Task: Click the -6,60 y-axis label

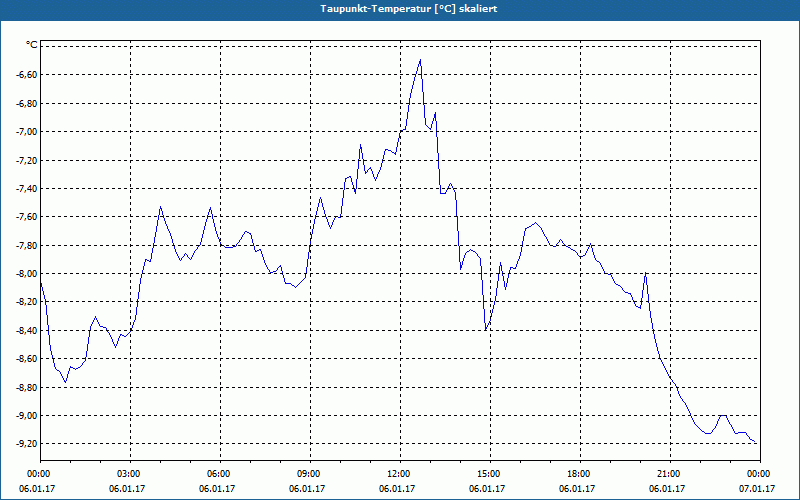Action: click(x=27, y=75)
